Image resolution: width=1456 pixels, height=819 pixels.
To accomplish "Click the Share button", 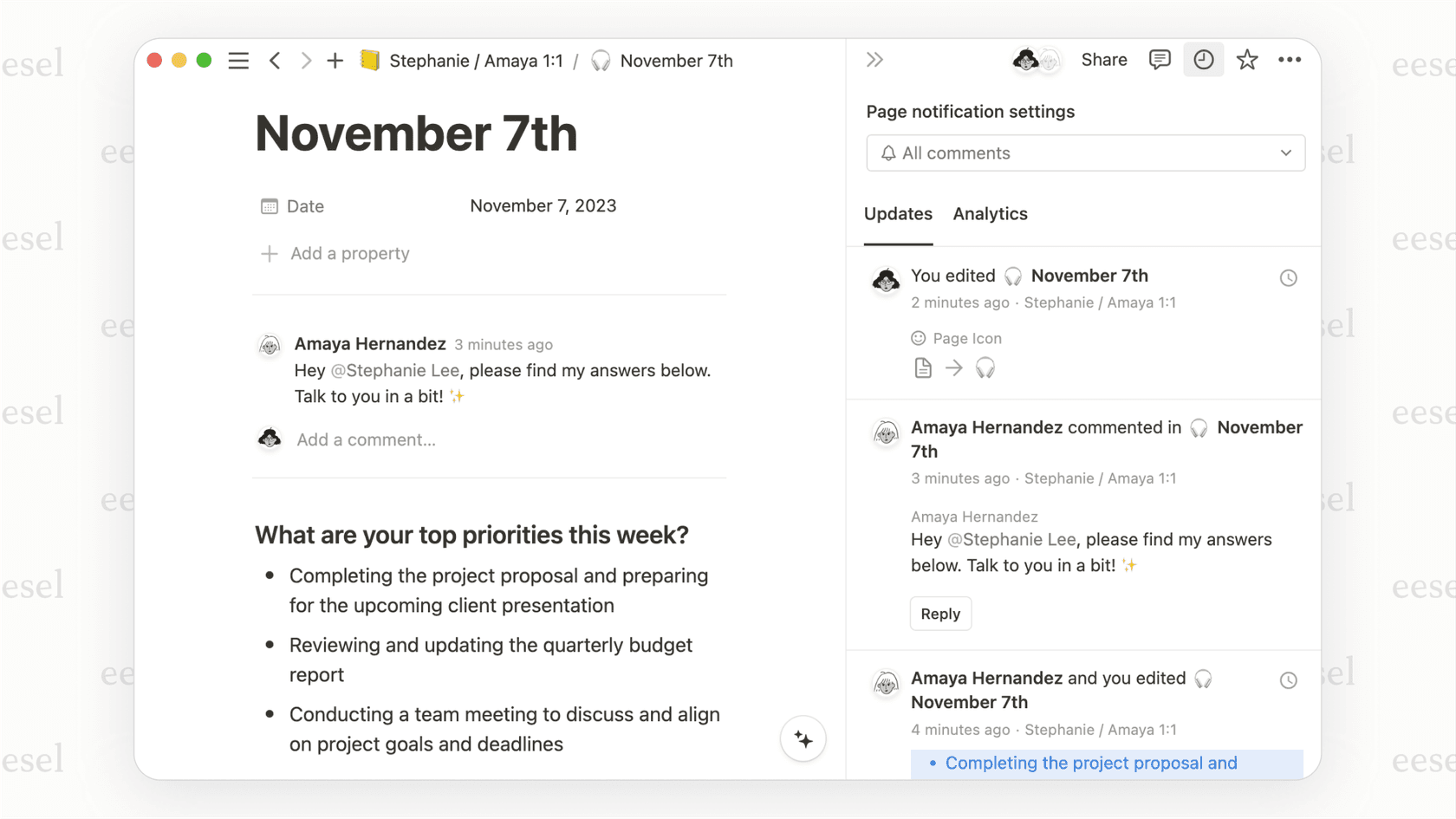I will [1103, 60].
